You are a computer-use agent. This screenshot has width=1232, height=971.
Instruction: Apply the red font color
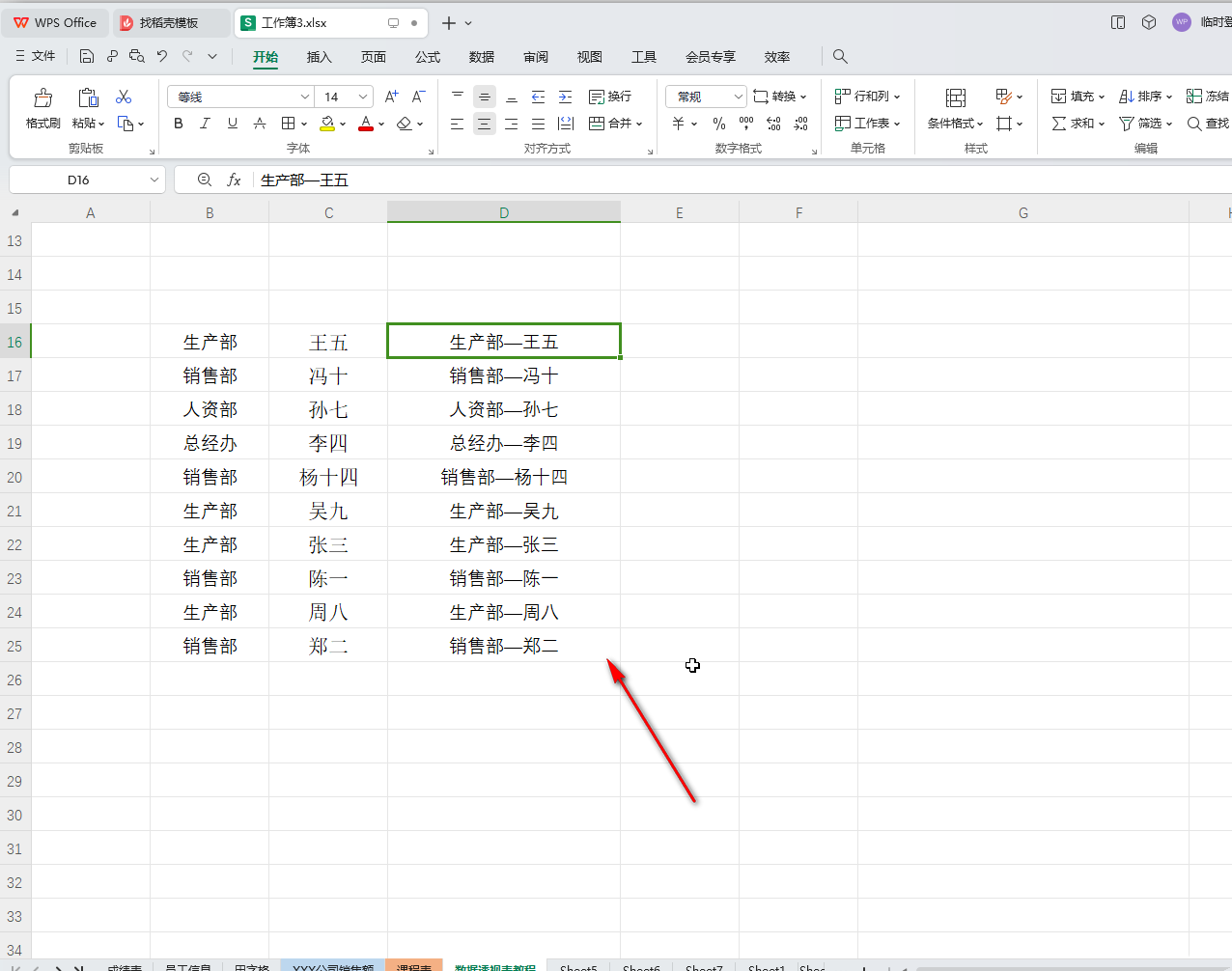[366, 124]
